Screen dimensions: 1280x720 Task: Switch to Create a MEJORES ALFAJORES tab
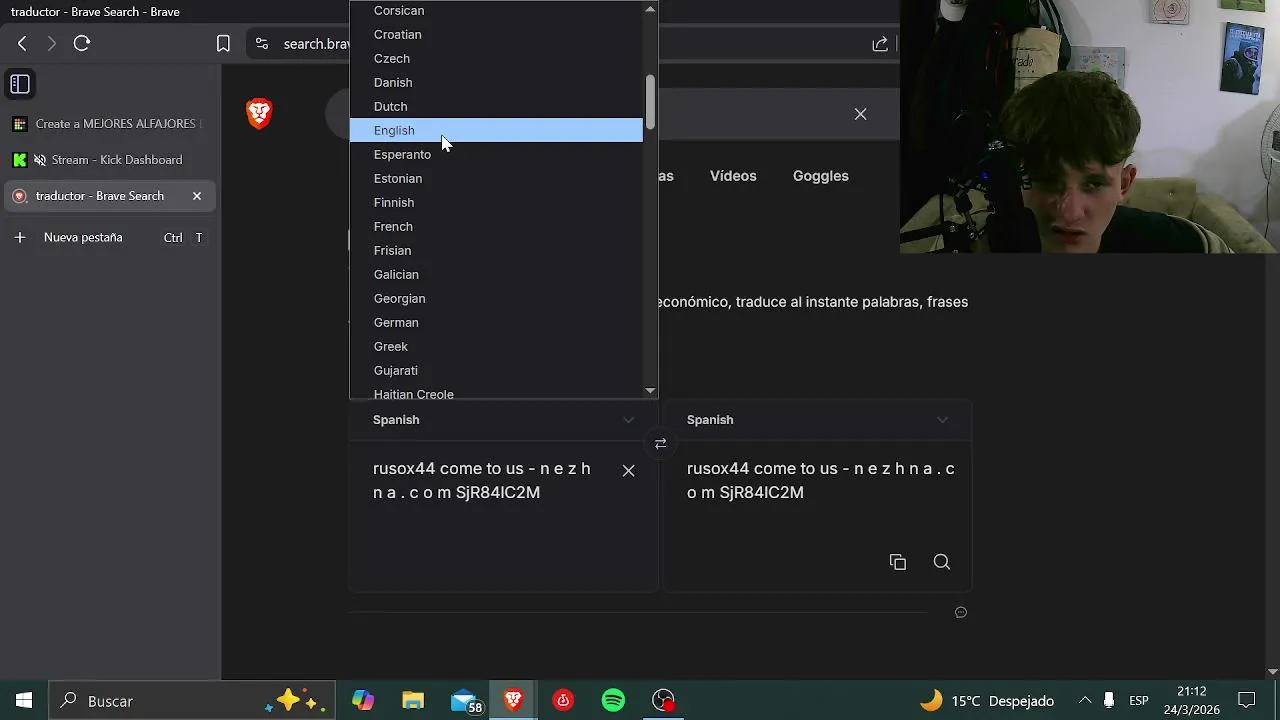[110, 124]
